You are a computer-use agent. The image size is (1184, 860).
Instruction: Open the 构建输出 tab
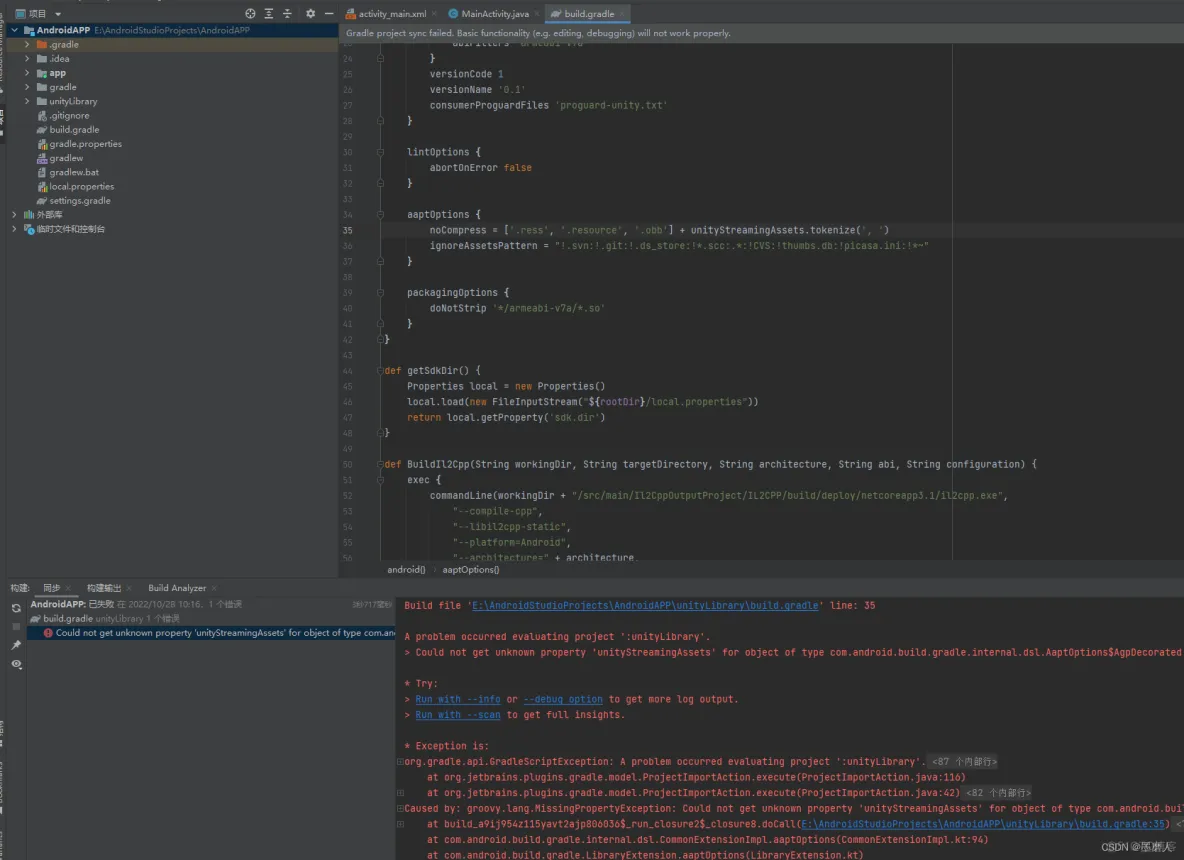click(103, 588)
